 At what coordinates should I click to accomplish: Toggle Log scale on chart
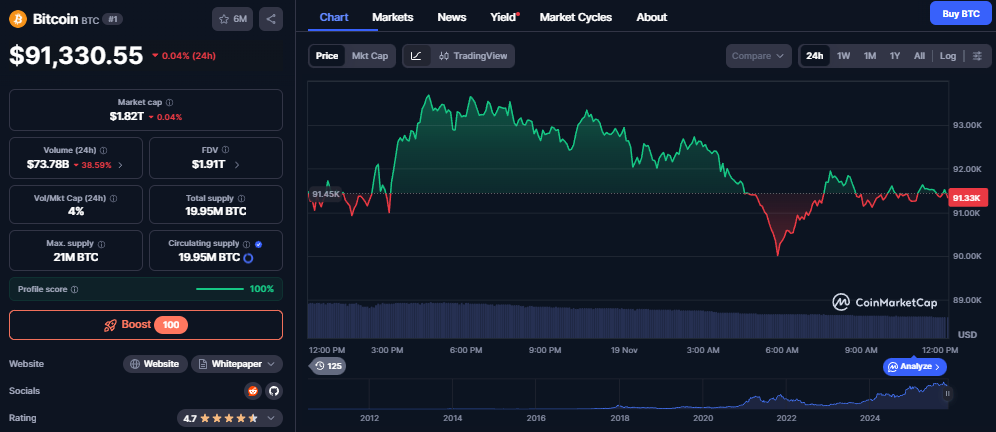point(948,56)
